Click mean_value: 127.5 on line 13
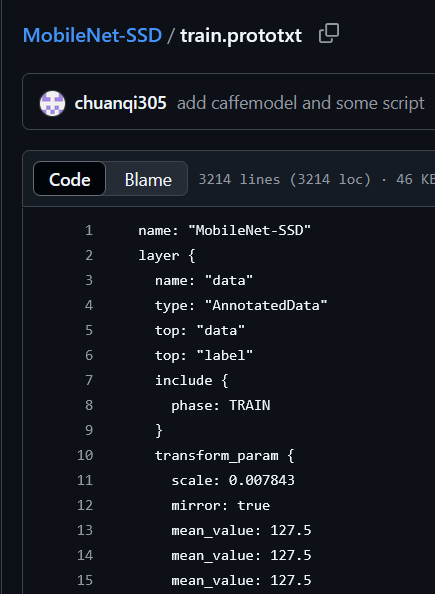Viewport: 435px width, 594px height. pyautogui.click(x=241, y=531)
